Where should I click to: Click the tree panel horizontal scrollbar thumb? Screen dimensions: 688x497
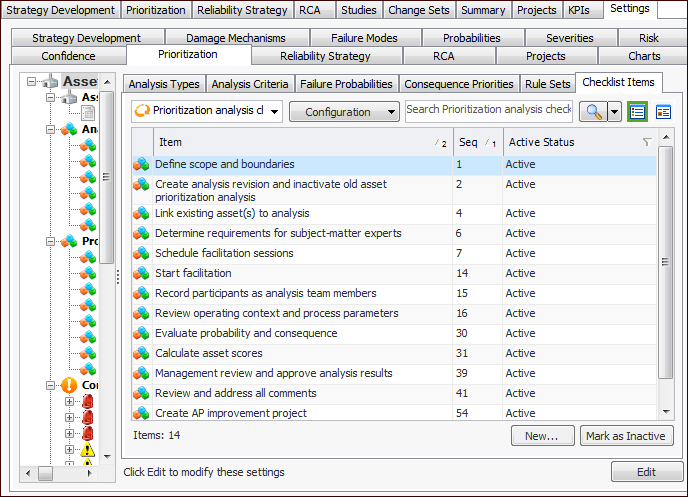(45, 473)
